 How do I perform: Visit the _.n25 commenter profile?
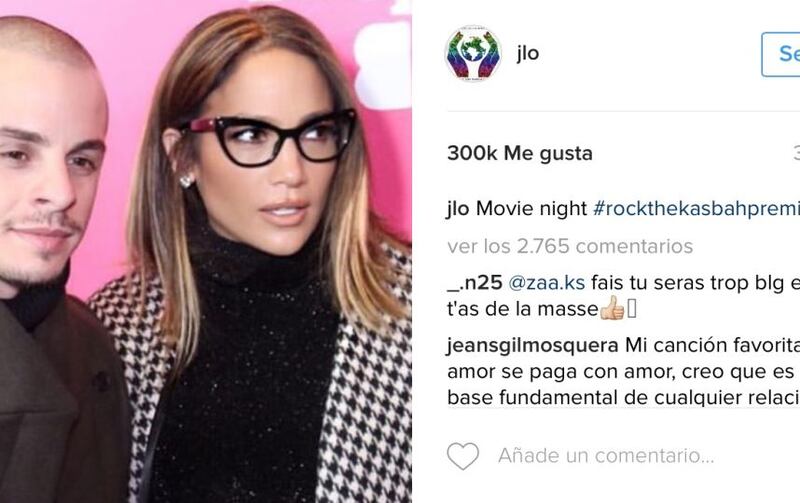click(x=474, y=283)
